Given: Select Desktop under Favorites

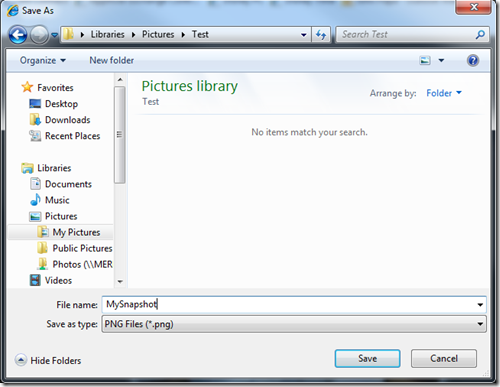Looking at the screenshot, I should [61, 104].
